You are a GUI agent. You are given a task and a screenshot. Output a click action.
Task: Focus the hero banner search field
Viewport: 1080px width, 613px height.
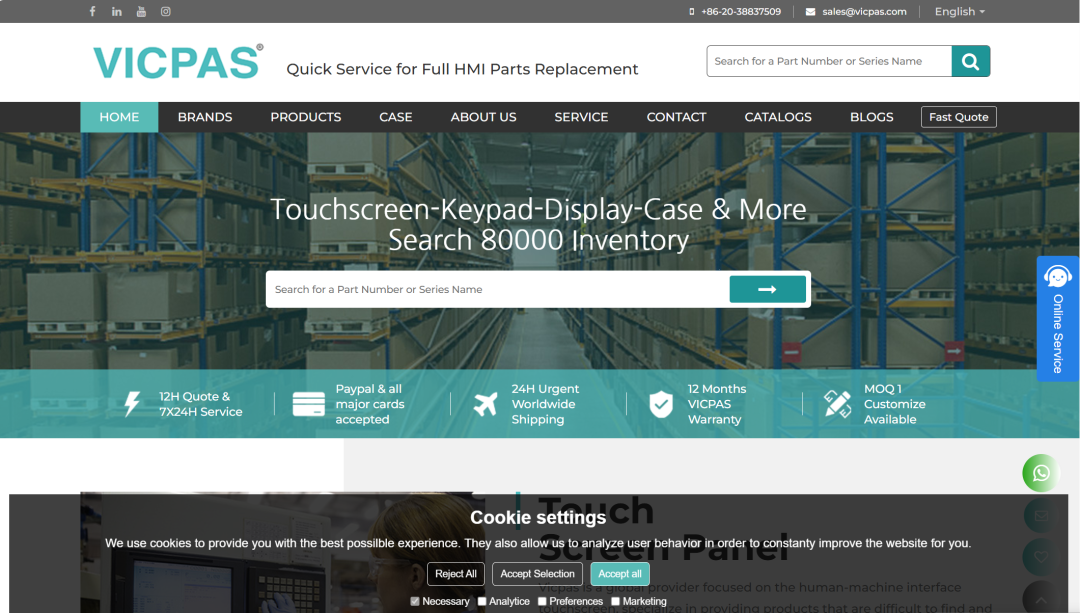tap(498, 289)
